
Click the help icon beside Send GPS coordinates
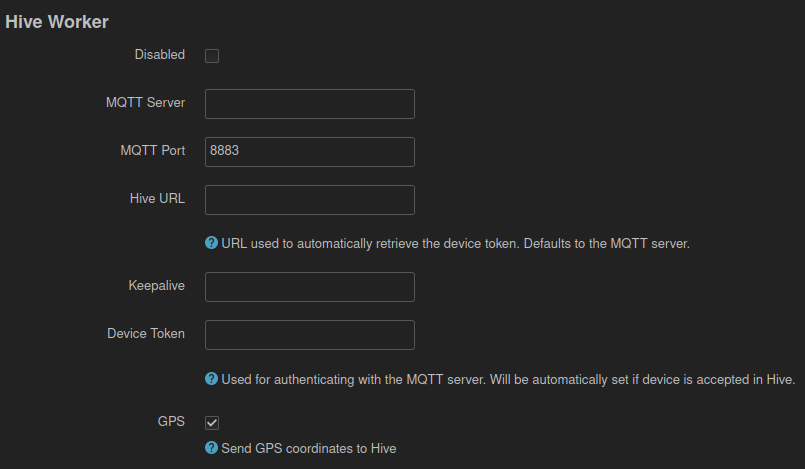tap(211, 447)
